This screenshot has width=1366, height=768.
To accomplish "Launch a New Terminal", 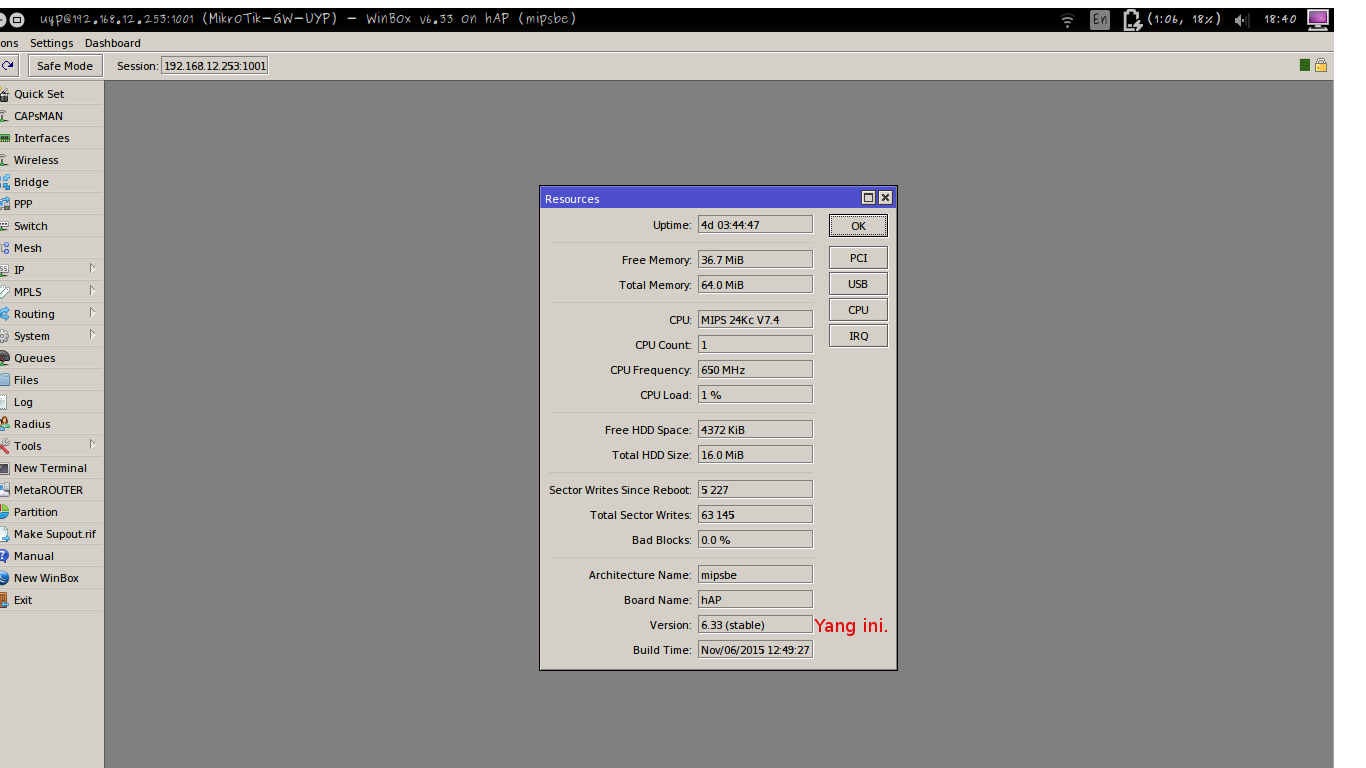I will coord(51,468).
